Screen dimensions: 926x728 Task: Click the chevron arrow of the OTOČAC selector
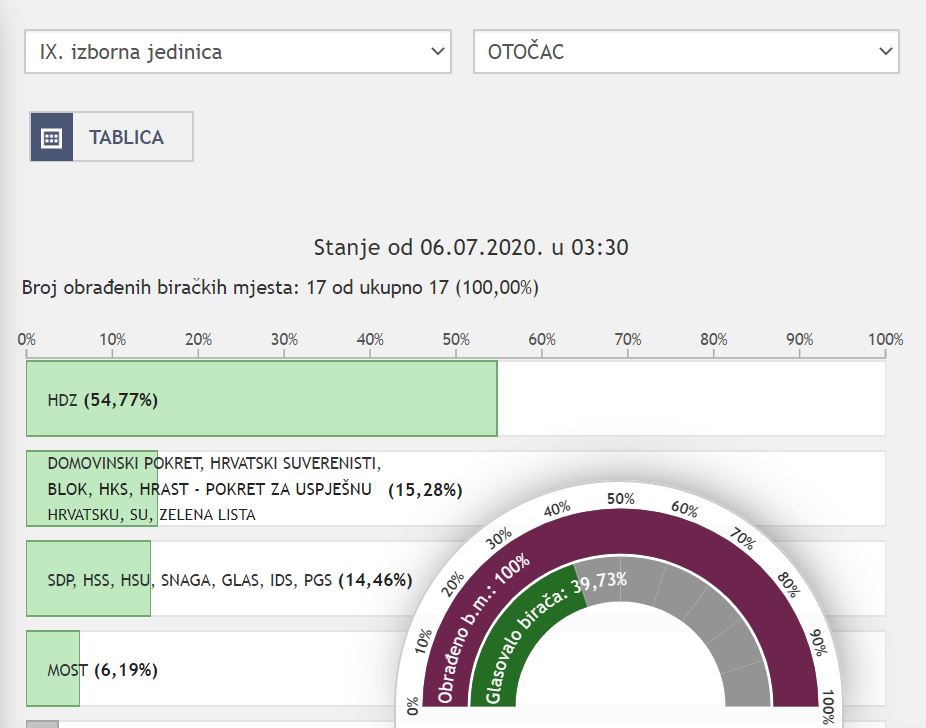point(884,52)
